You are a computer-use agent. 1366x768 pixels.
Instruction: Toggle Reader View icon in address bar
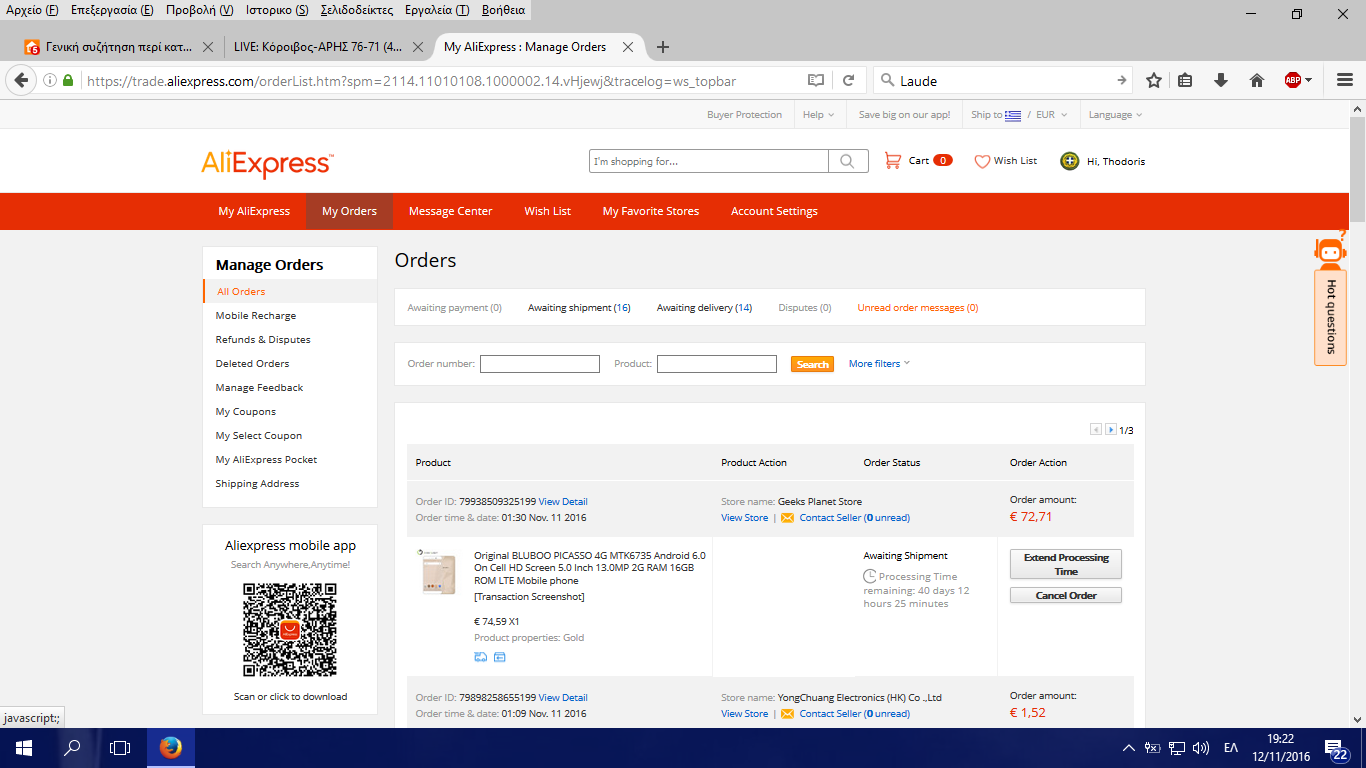[816, 81]
